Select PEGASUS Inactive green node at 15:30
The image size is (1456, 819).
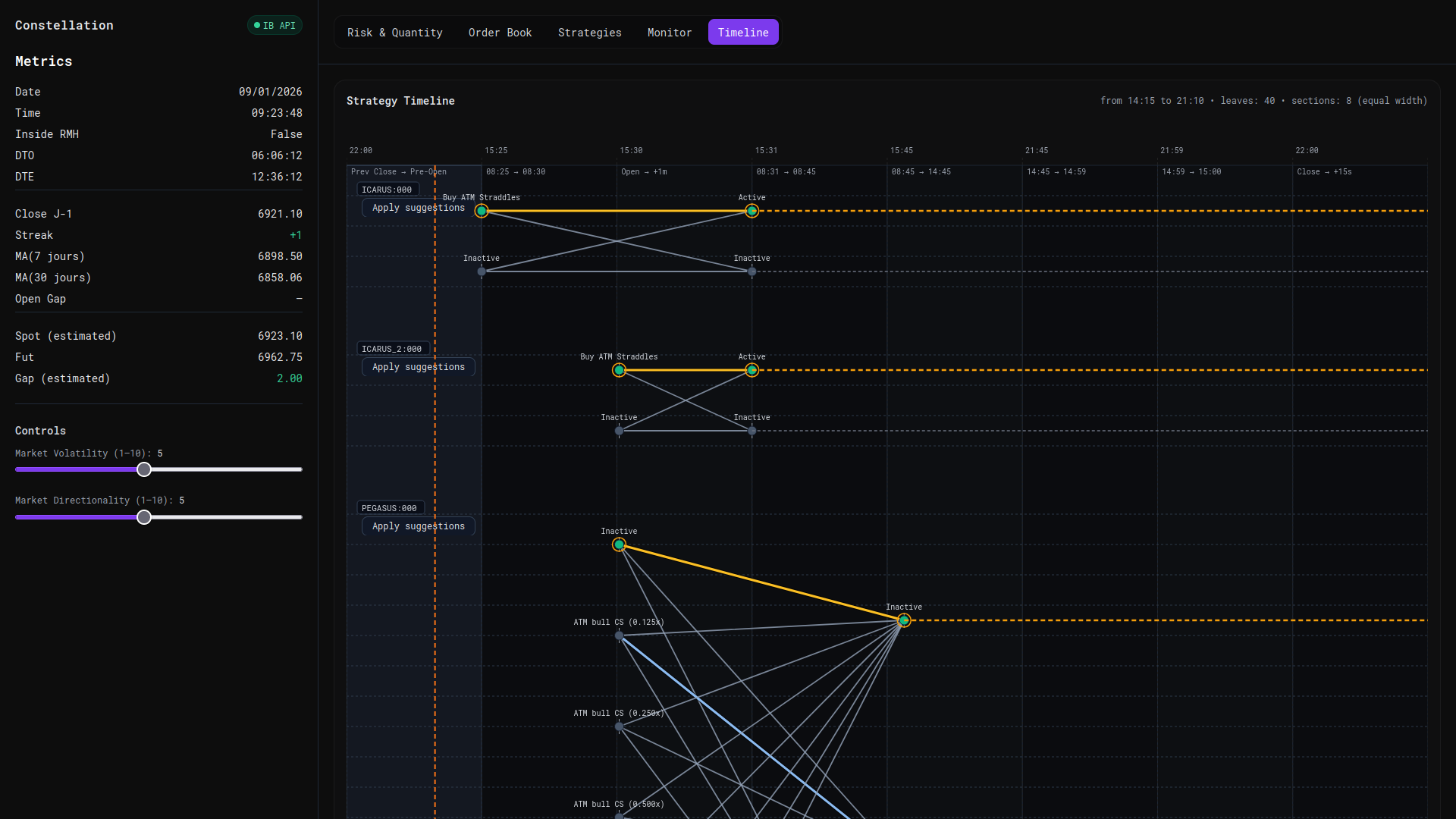click(x=619, y=544)
